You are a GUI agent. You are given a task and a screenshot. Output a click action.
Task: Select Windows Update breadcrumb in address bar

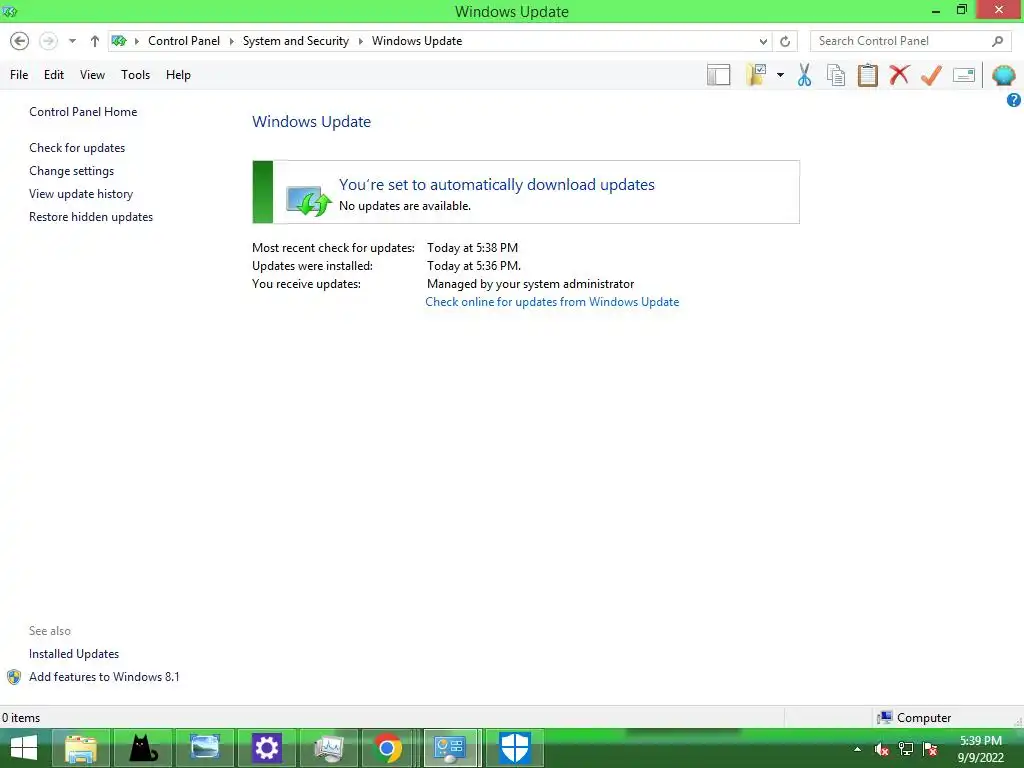tap(417, 40)
